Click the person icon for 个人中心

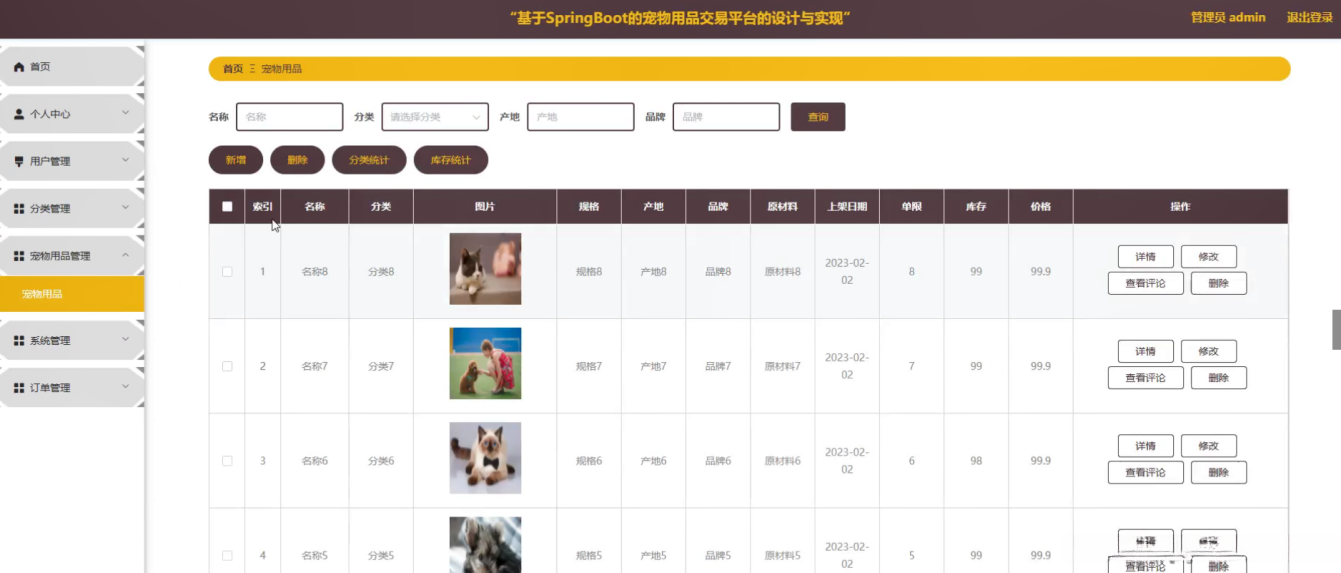pos(18,114)
